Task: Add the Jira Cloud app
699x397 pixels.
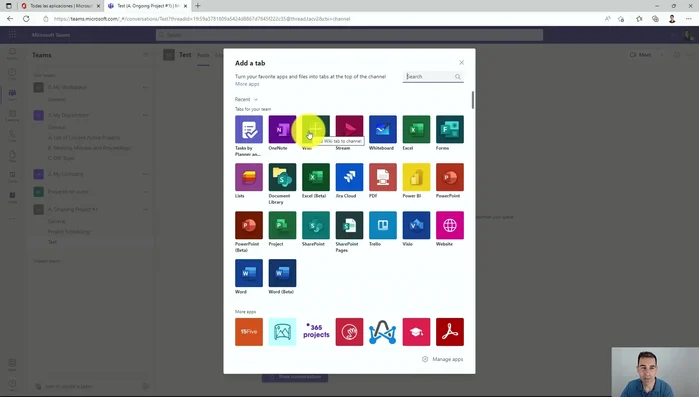Action: tap(349, 177)
